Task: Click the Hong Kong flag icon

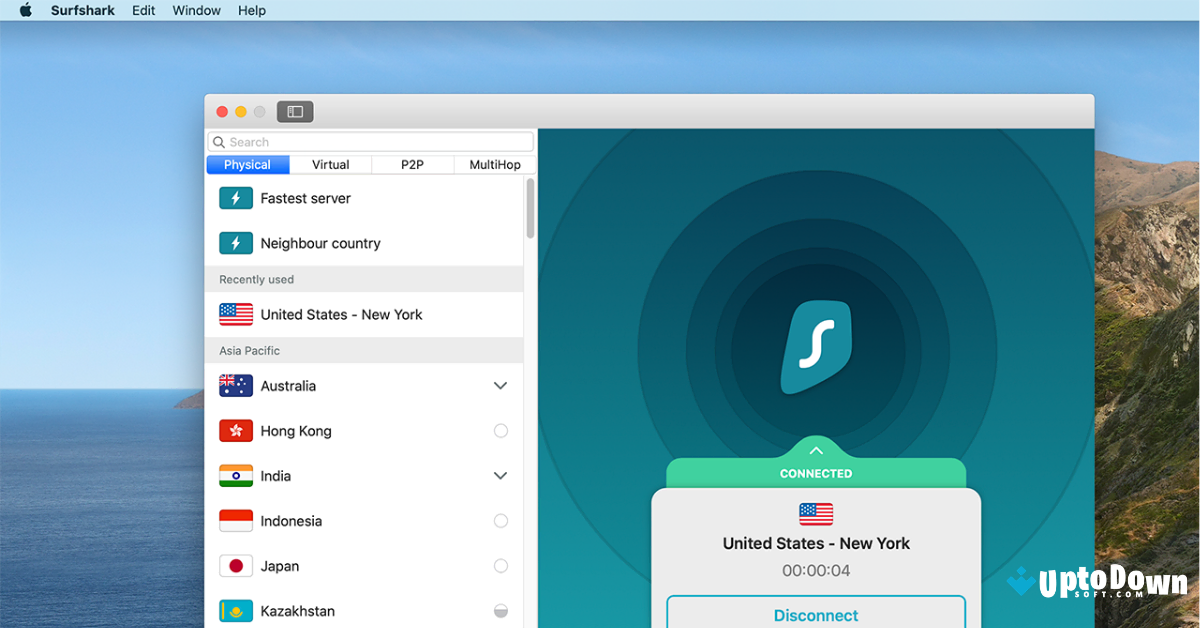Action: [x=236, y=430]
